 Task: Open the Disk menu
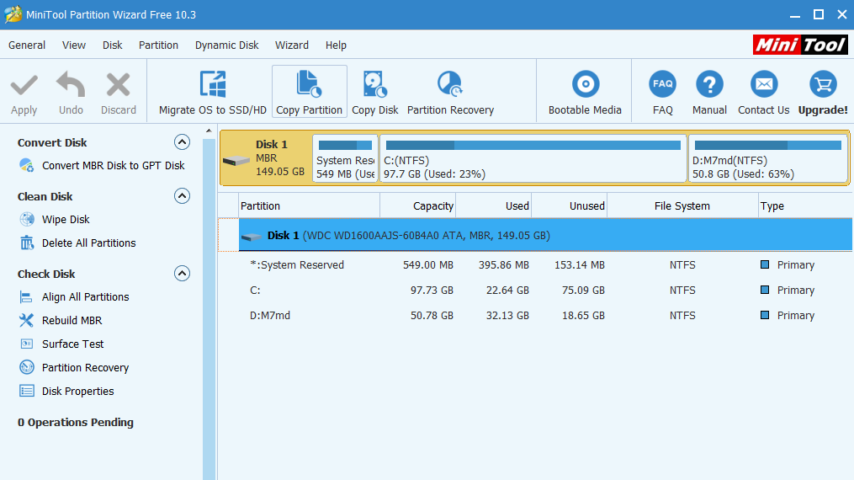click(x=112, y=45)
